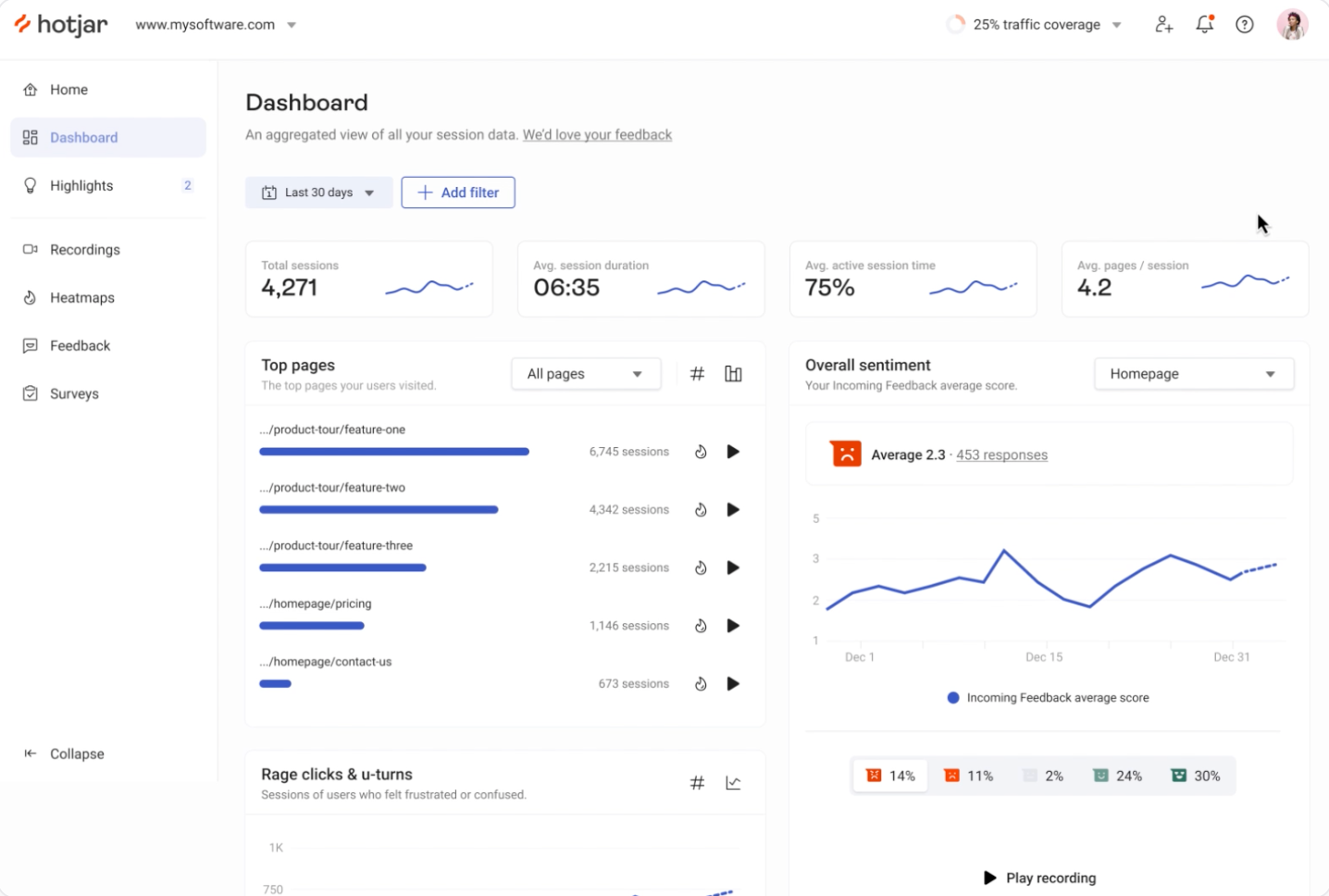
Task: Click Play recording under sentiment
Action: point(1040,878)
